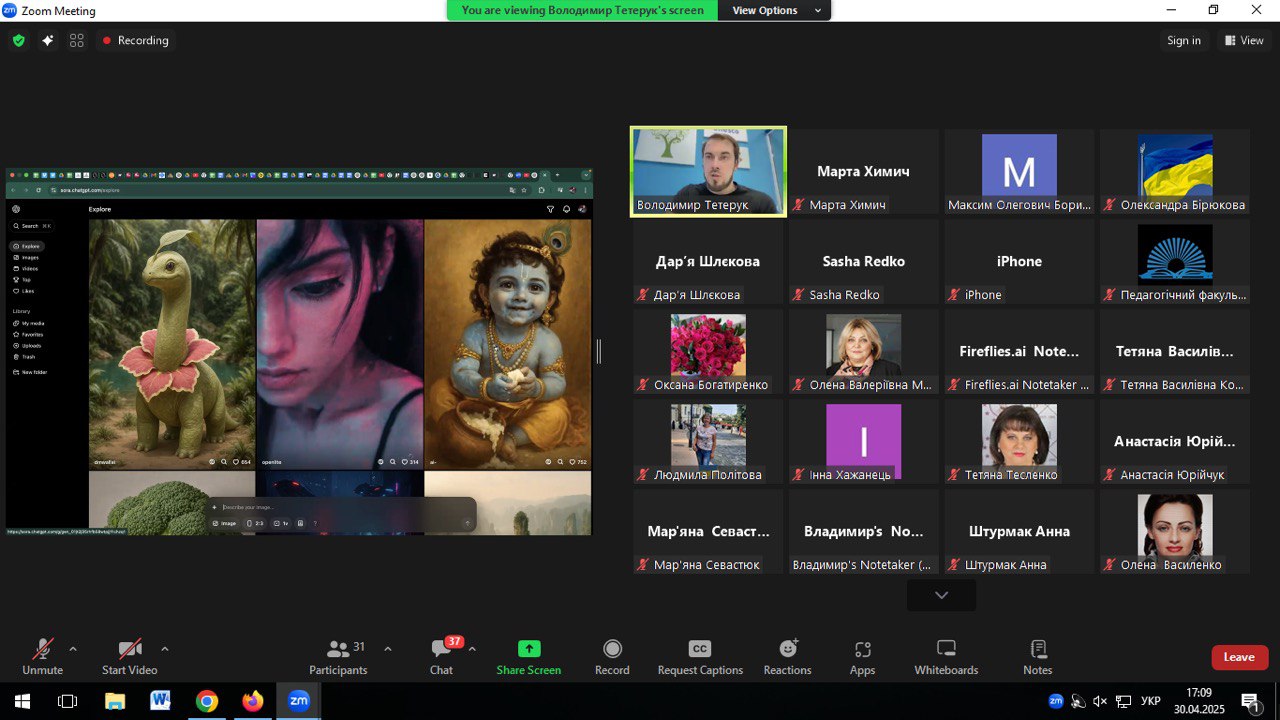1280x720 pixels.
Task: Click the filter funnel icon in Sora
Action: 550,209
